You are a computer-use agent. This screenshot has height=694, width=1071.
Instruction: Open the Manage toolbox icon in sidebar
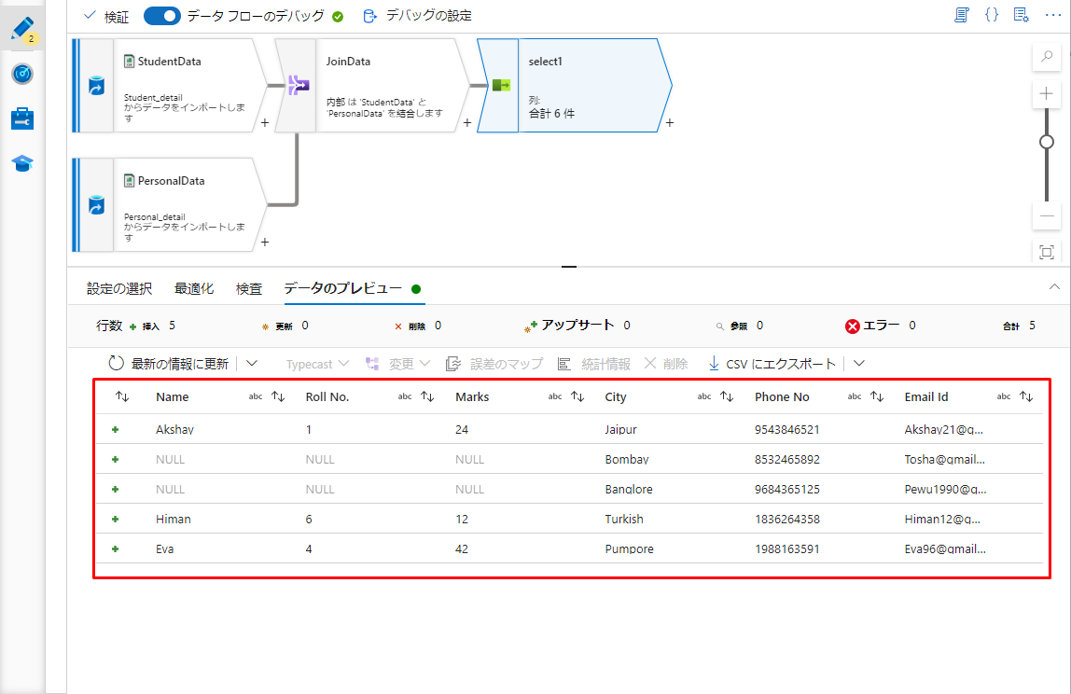pos(22,119)
